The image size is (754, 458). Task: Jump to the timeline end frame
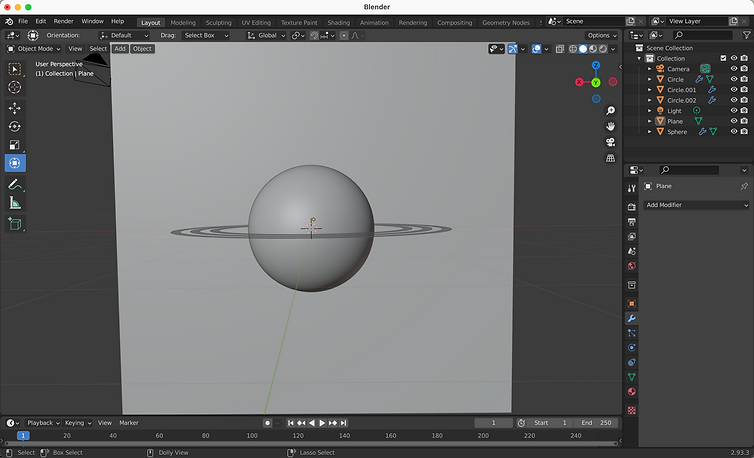343,423
